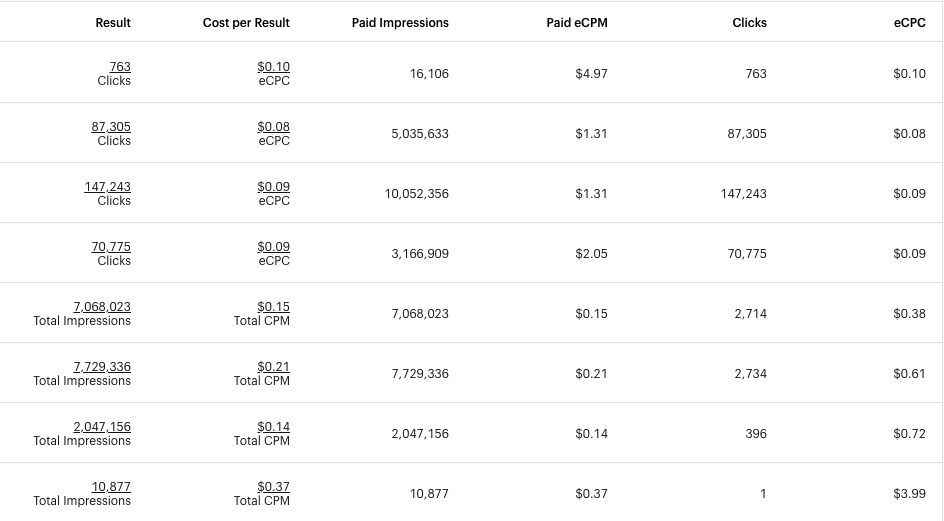Sort by the Paid Impressions header
Image resolution: width=944 pixels, height=521 pixels.
coord(400,23)
